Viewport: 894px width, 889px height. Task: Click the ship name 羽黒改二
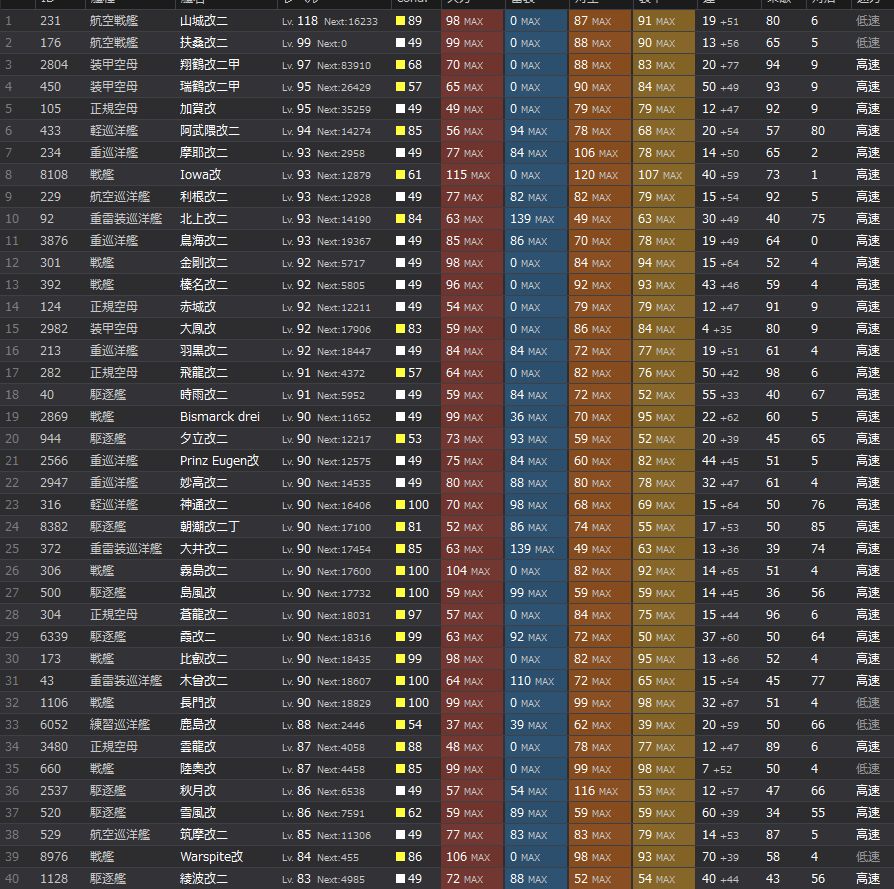pos(204,351)
